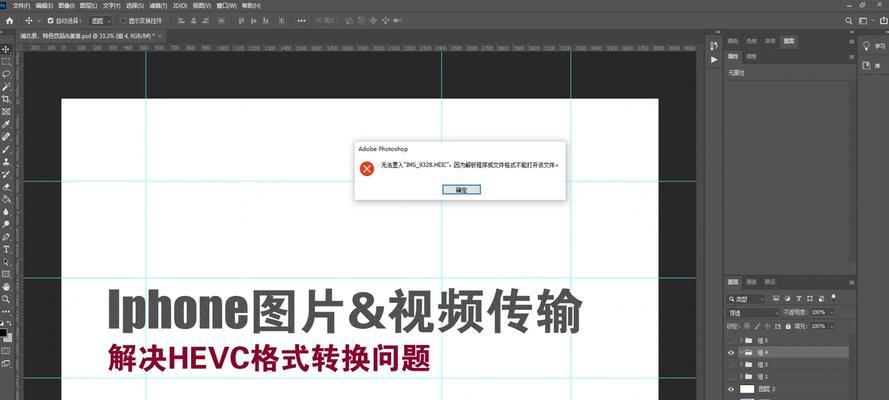Switch to the 调整 tab

pos(751,57)
